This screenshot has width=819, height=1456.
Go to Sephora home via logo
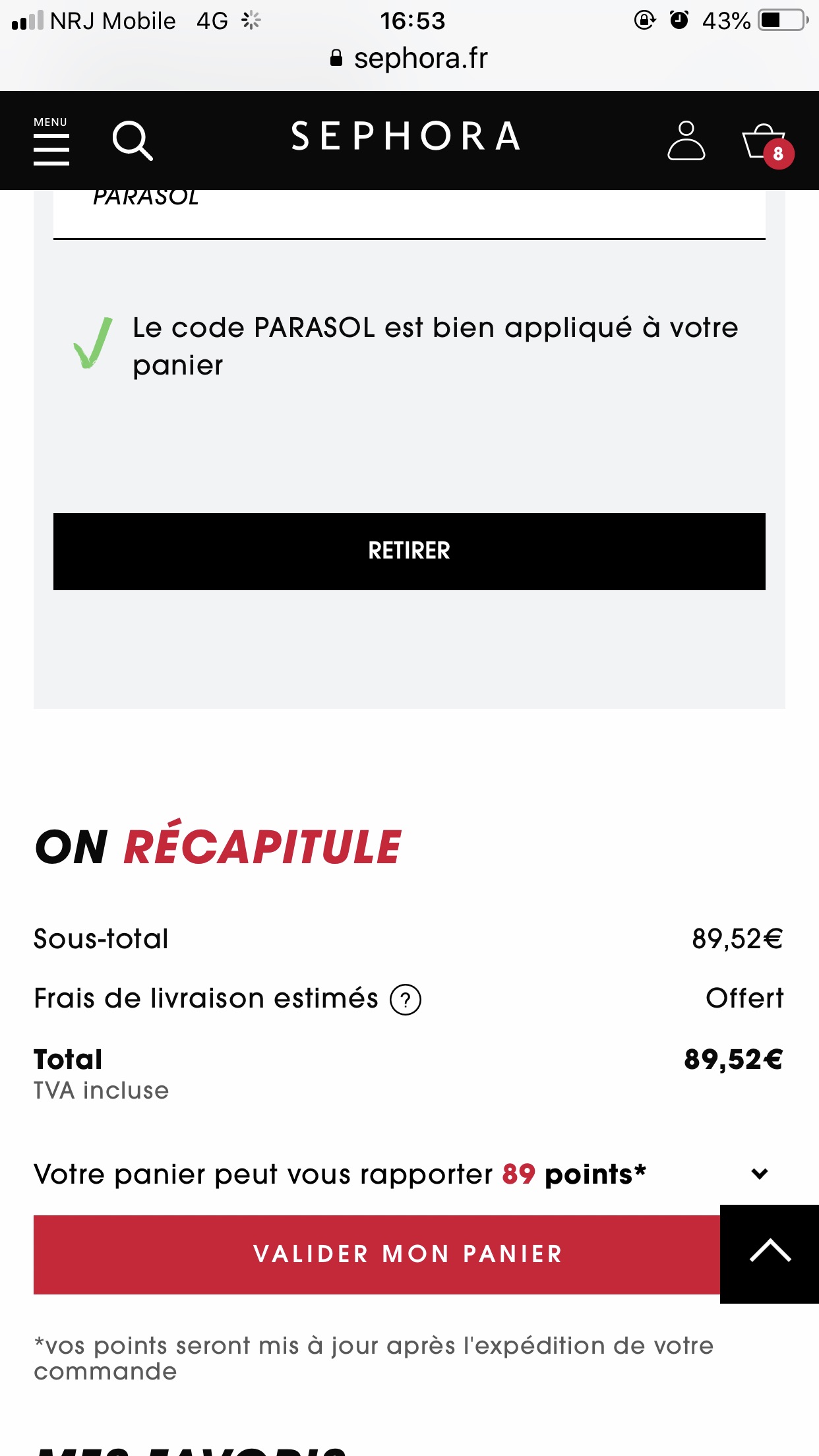pyautogui.click(x=406, y=136)
